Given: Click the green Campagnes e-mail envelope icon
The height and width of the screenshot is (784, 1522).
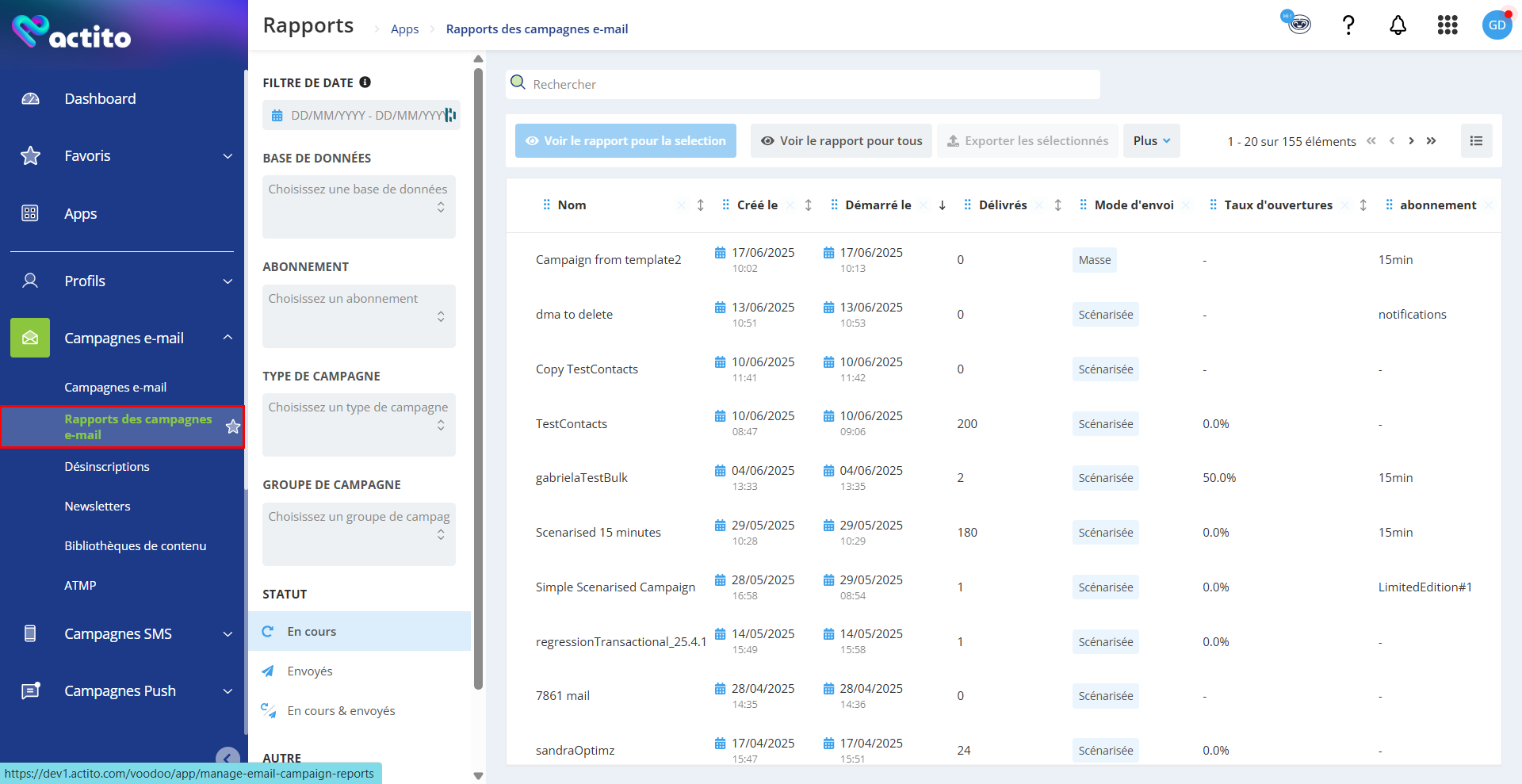Looking at the screenshot, I should (x=30, y=338).
